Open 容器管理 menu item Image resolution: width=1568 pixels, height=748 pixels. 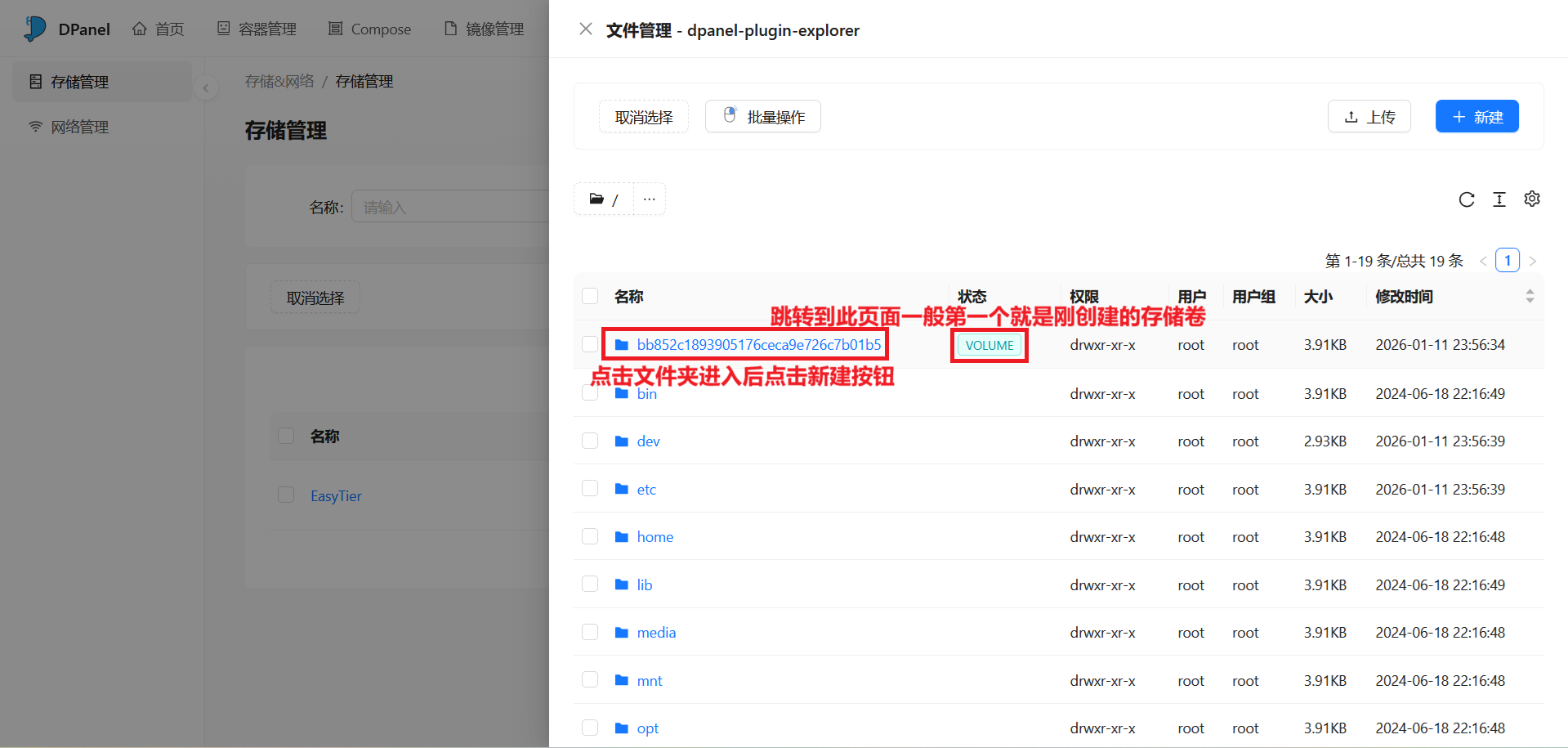click(x=257, y=29)
